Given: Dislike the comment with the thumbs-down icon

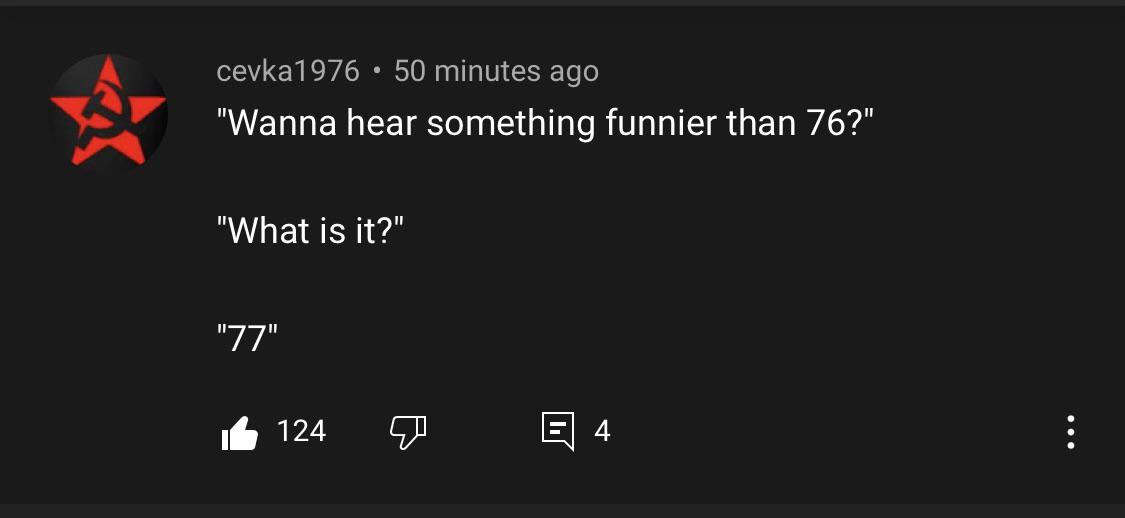Looking at the screenshot, I should coord(407,432).
